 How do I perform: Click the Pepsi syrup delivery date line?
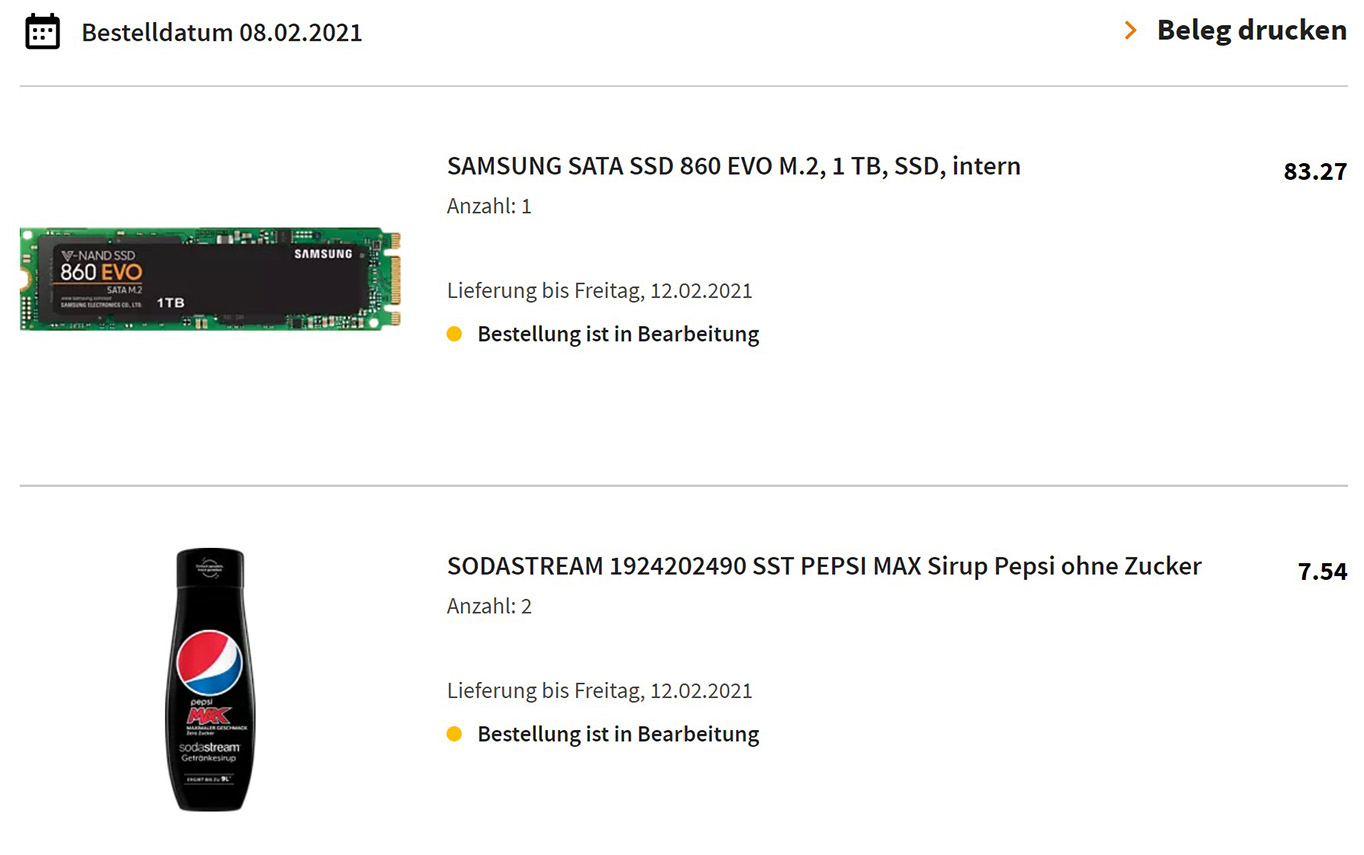click(599, 691)
